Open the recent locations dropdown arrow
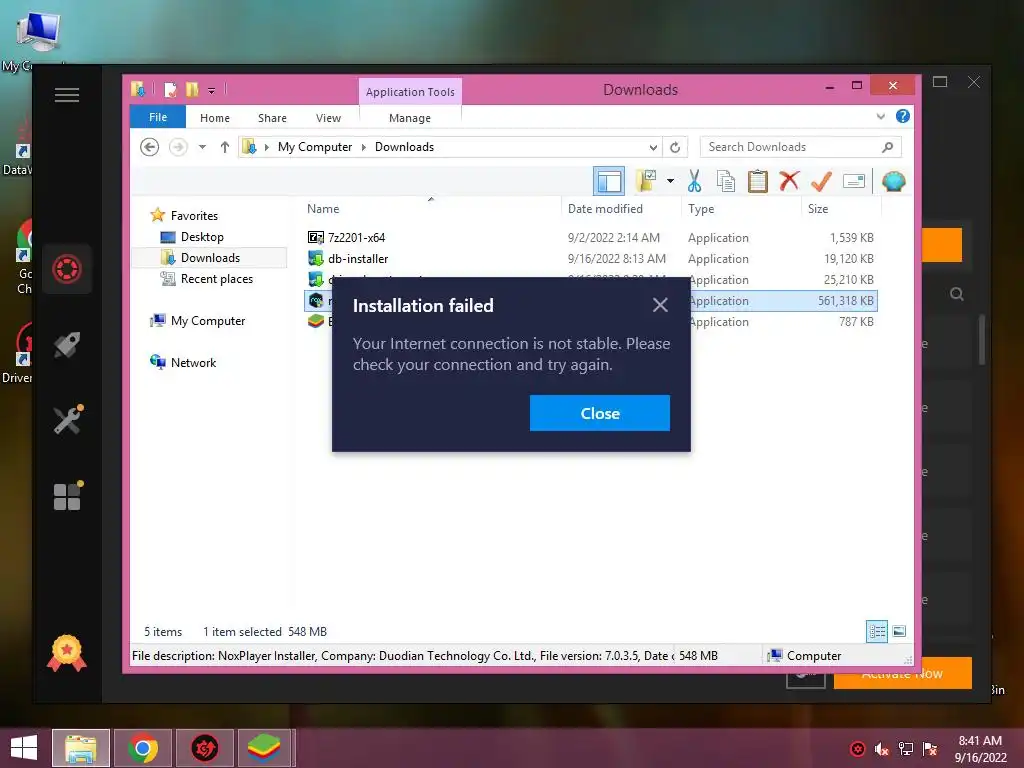 pyautogui.click(x=202, y=147)
